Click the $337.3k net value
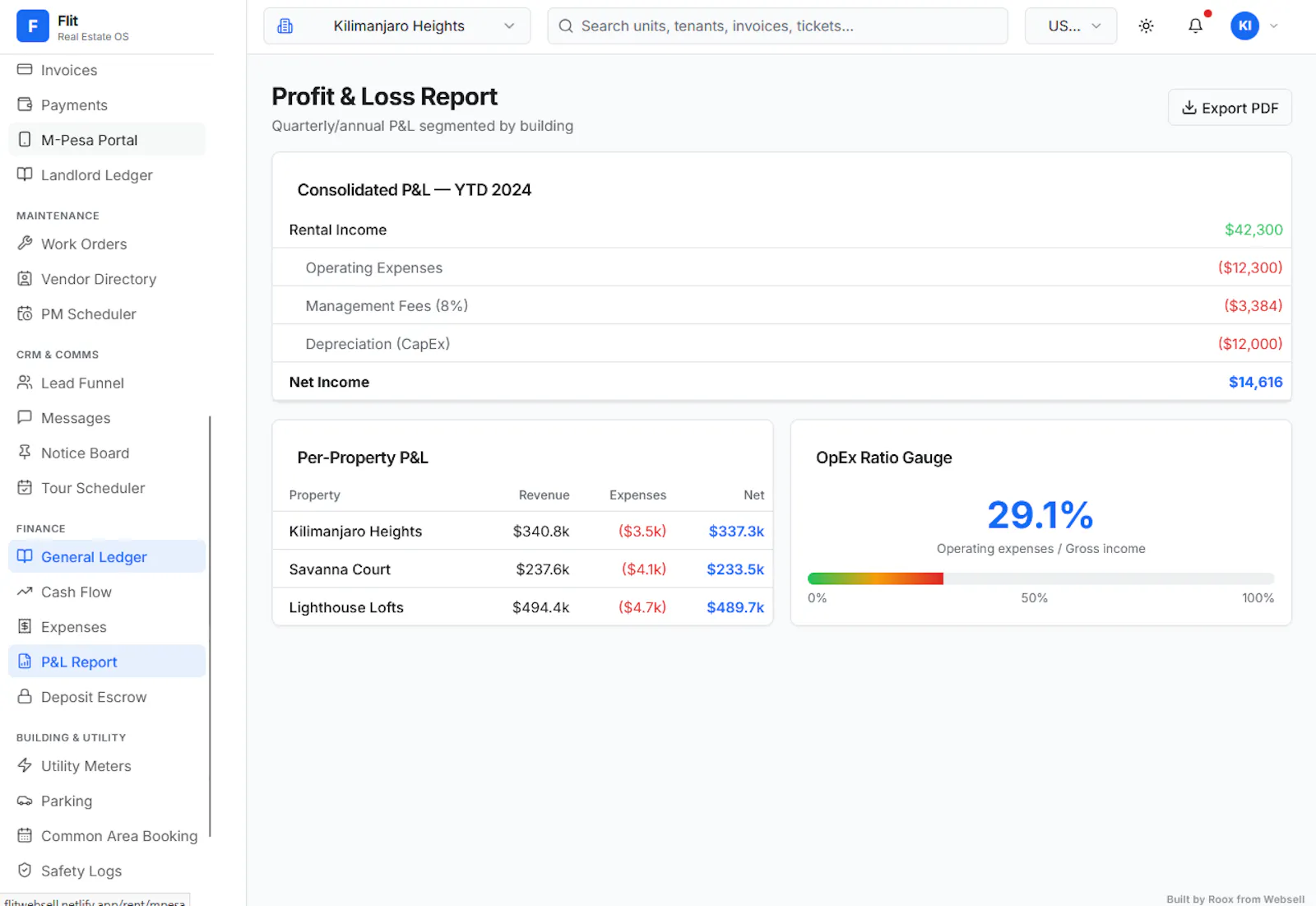Image resolution: width=1316 pixels, height=906 pixels. [736, 531]
